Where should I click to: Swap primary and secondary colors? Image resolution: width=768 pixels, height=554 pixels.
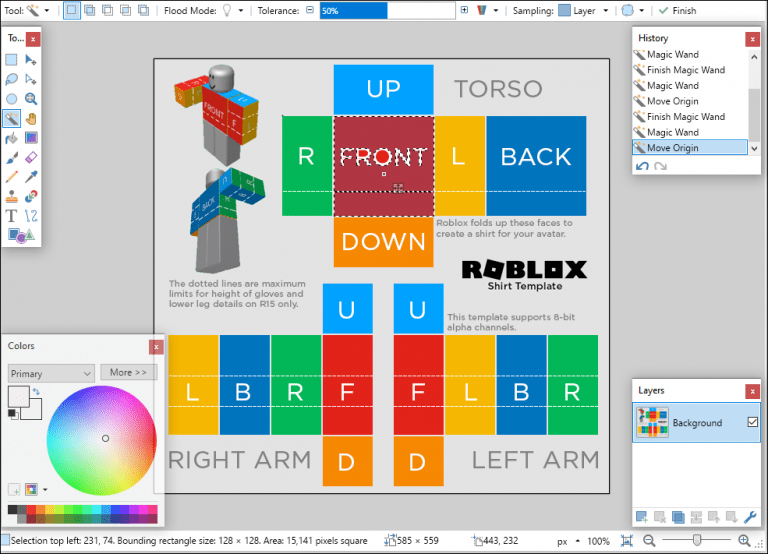point(36,391)
